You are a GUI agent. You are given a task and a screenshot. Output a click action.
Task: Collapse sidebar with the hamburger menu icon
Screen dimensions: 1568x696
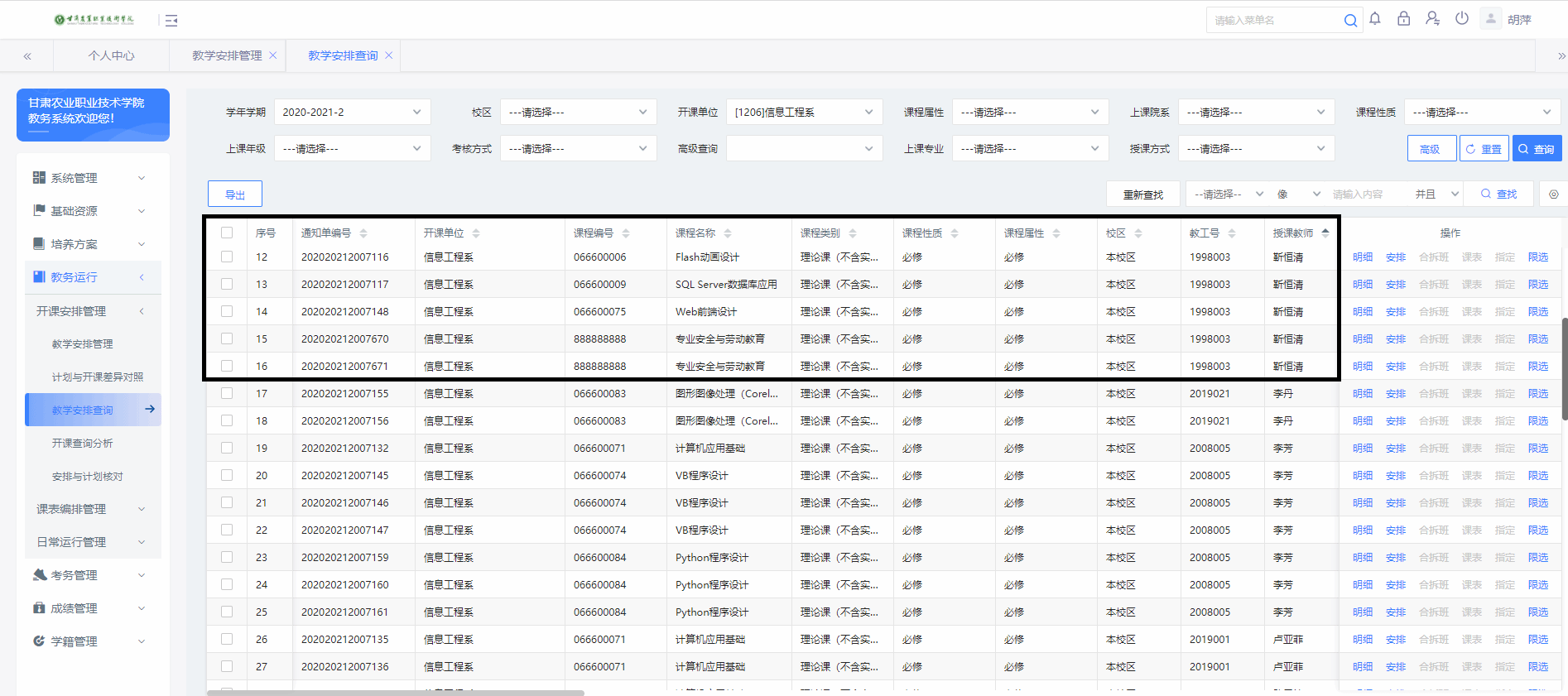(171, 21)
